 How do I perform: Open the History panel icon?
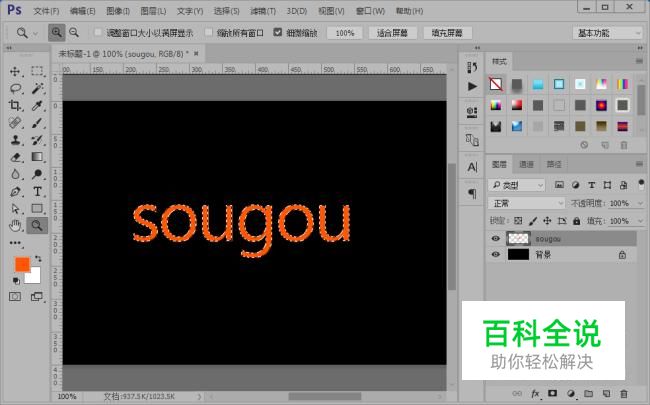point(472,67)
